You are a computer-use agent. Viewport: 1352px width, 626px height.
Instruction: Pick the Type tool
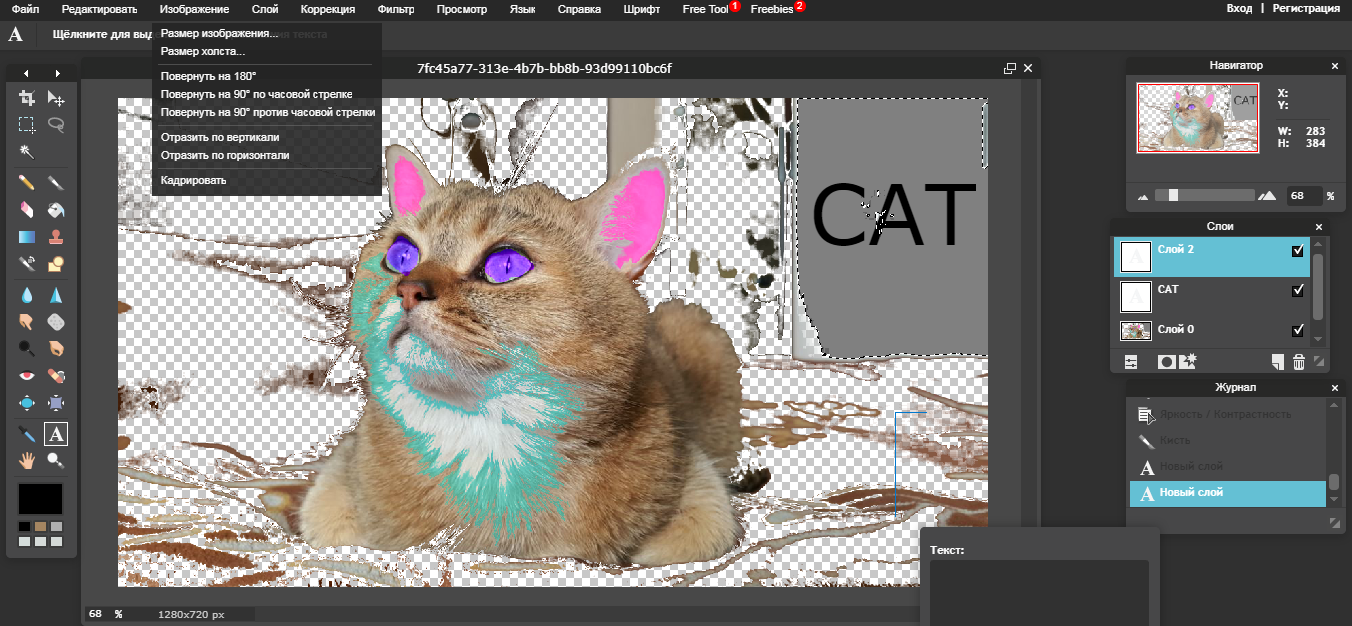point(57,434)
